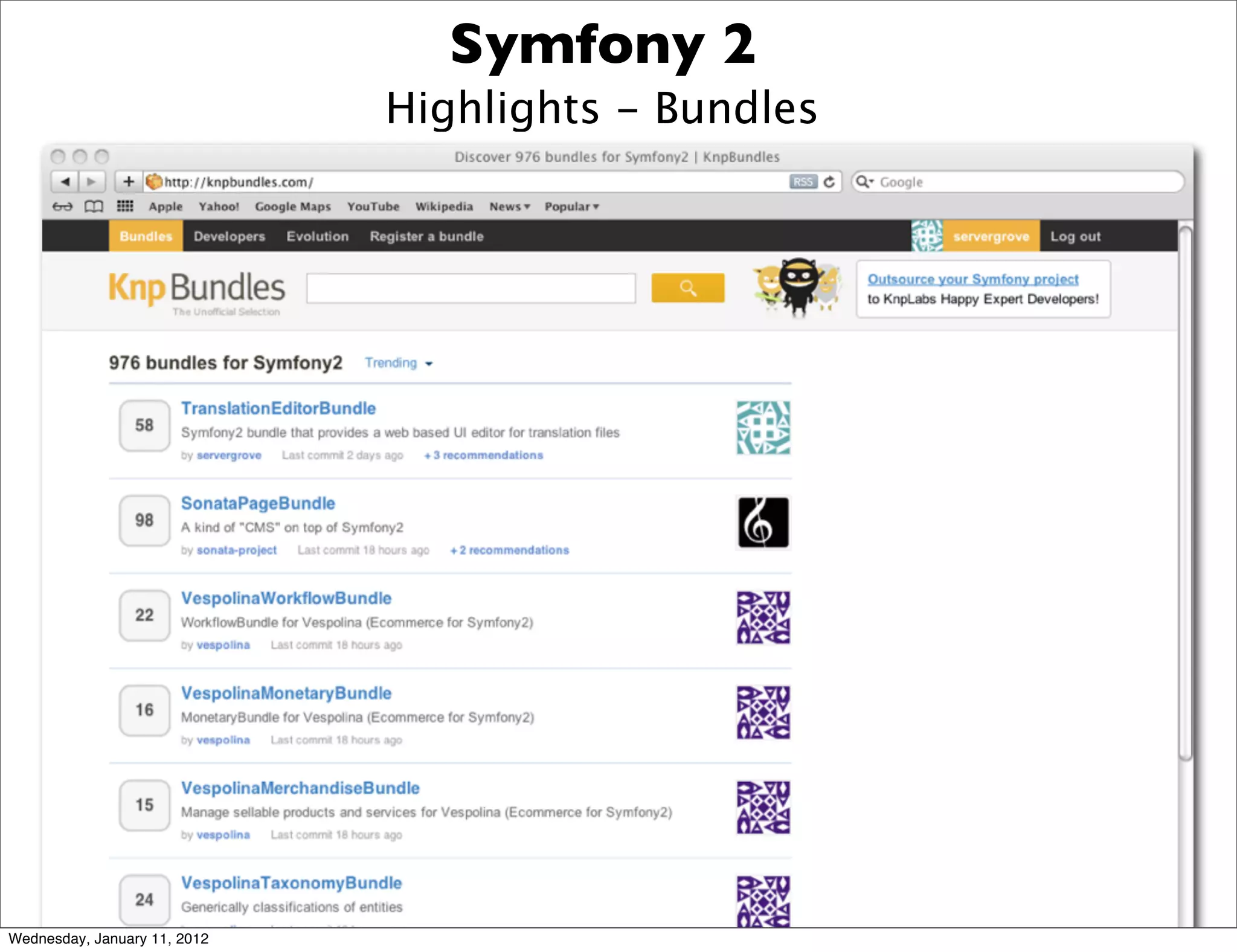Screen dimensions: 1237x952
Task: Click +3 recommendations link
Action: [x=483, y=455]
